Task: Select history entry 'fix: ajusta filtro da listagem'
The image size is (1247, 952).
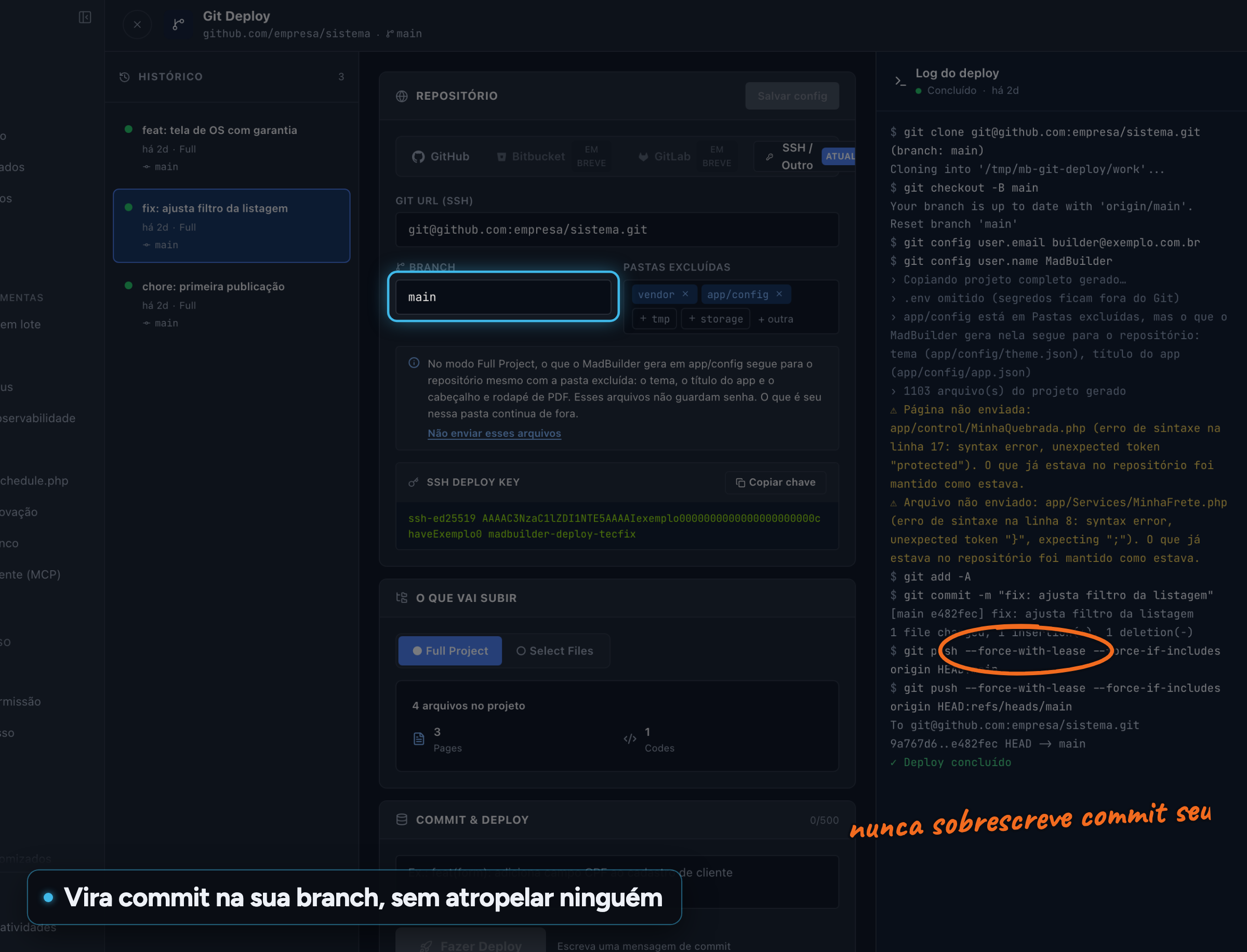Action: 231,225
